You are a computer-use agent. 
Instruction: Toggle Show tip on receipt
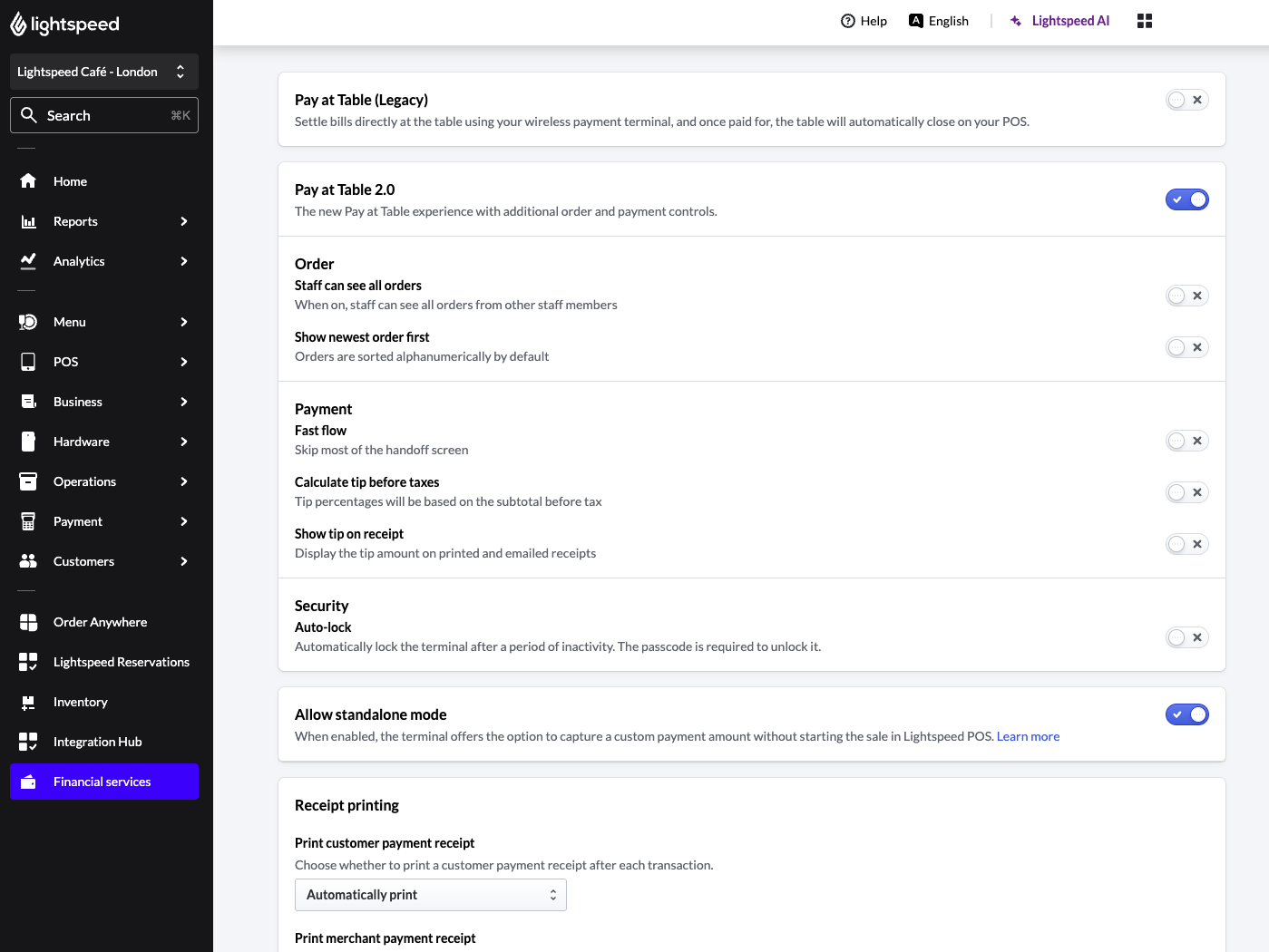tap(1186, 544)
